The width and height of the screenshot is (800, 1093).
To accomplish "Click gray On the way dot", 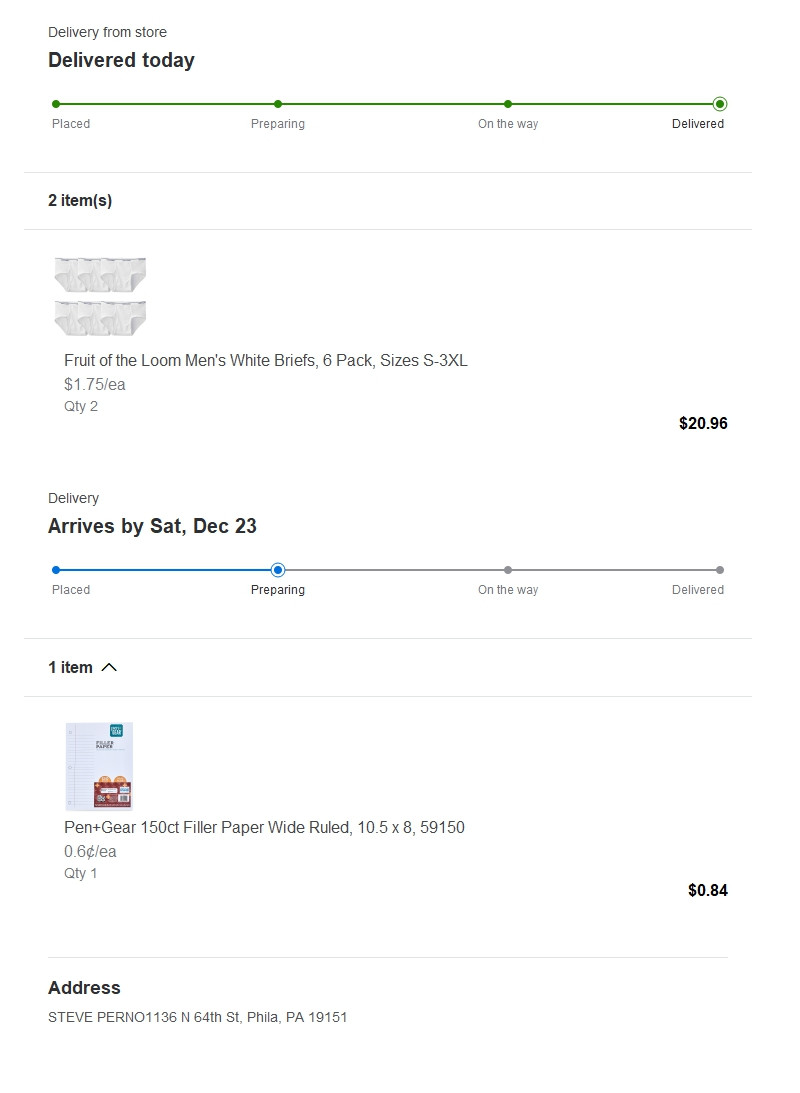I will click(x=508, y=570).
